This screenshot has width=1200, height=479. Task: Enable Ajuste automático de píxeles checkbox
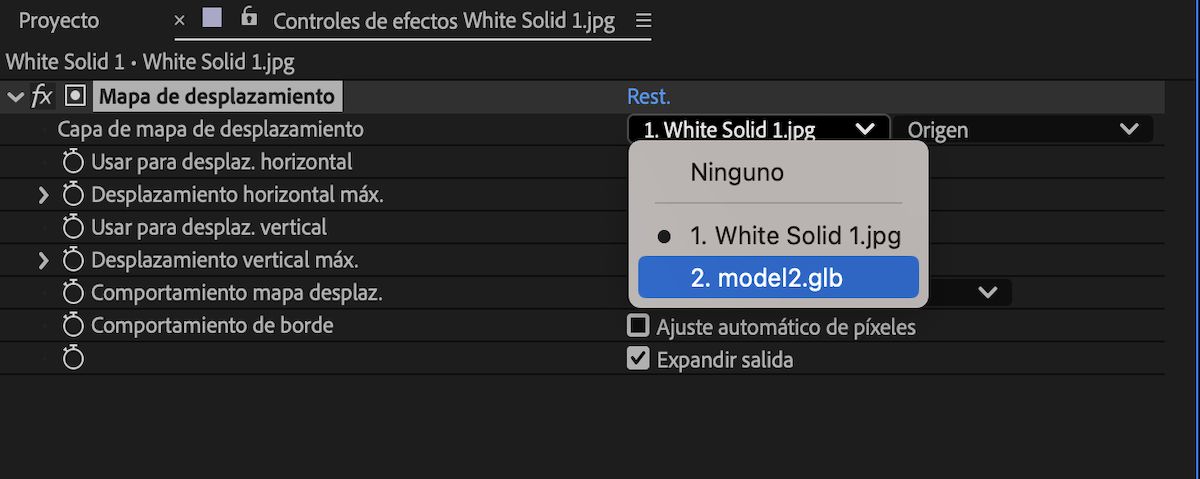(638, 326)
